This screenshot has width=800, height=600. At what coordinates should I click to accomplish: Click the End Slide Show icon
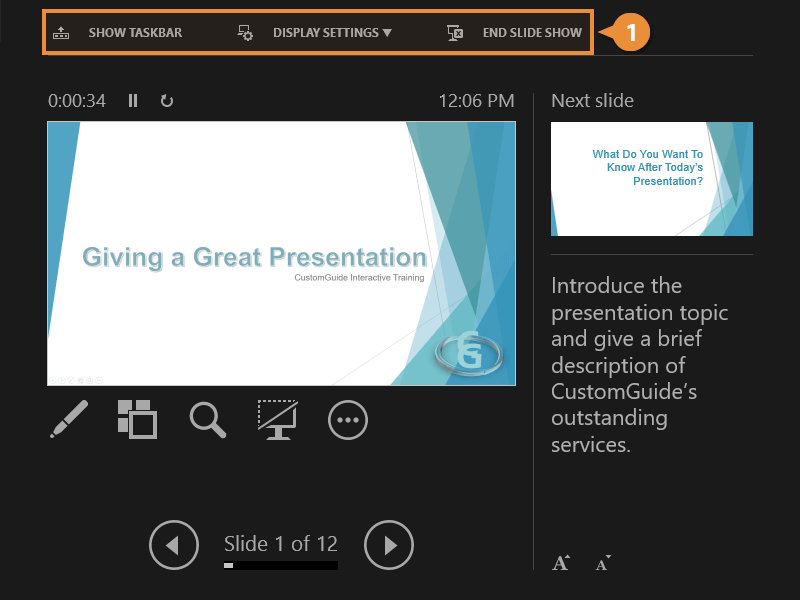455,31
